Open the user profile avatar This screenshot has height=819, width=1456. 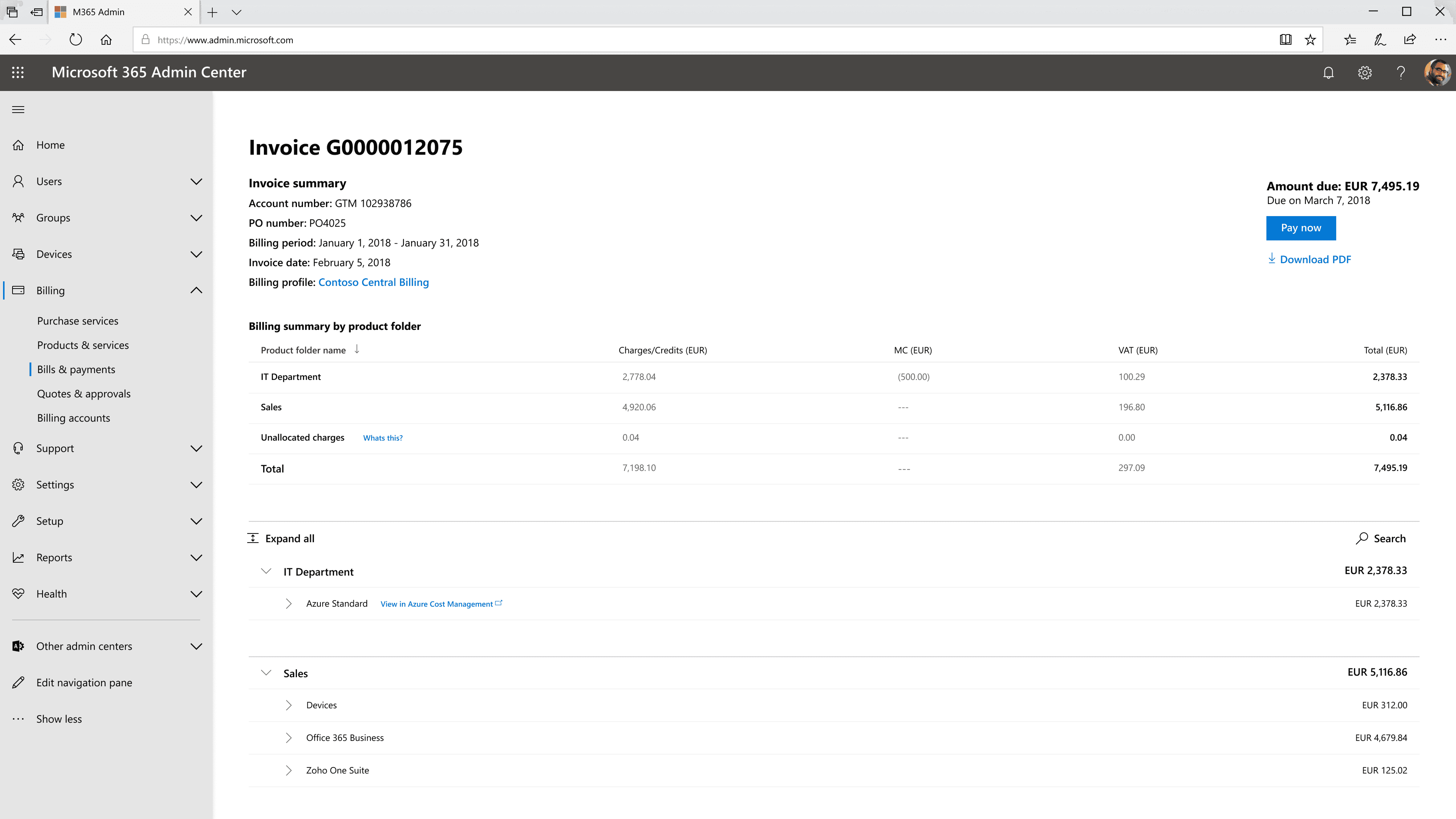click(x=1437, y=72)
